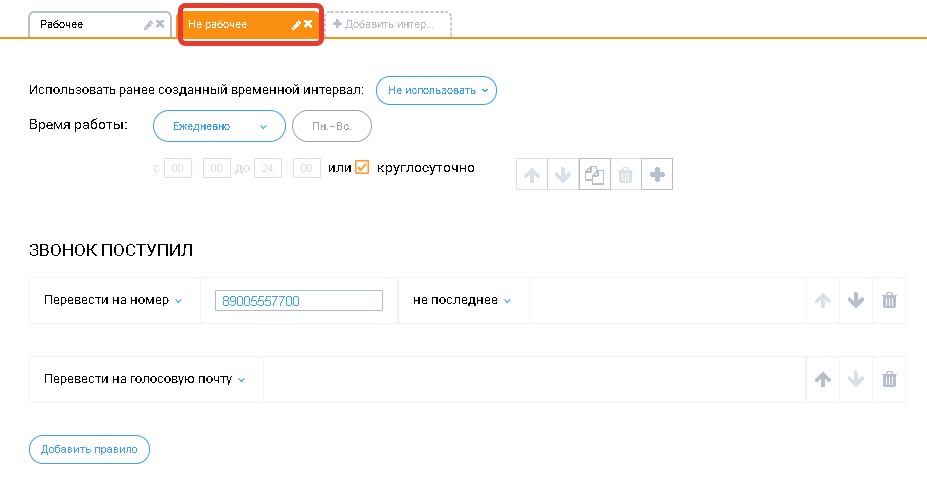
Task: Delete the Перевести на номер rule
Action: click(889, 300)
